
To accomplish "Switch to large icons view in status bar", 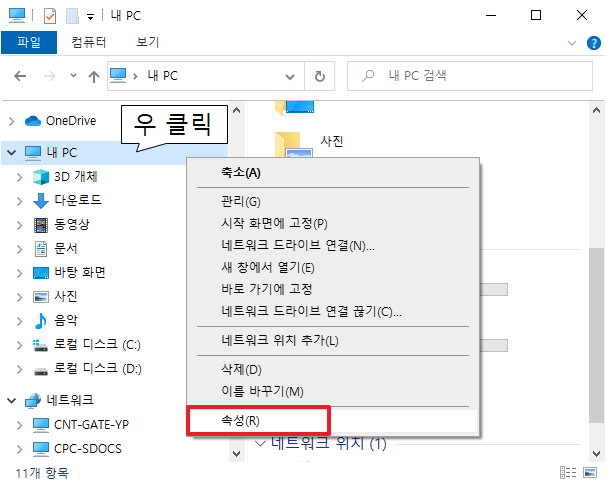I will point(589,472).
